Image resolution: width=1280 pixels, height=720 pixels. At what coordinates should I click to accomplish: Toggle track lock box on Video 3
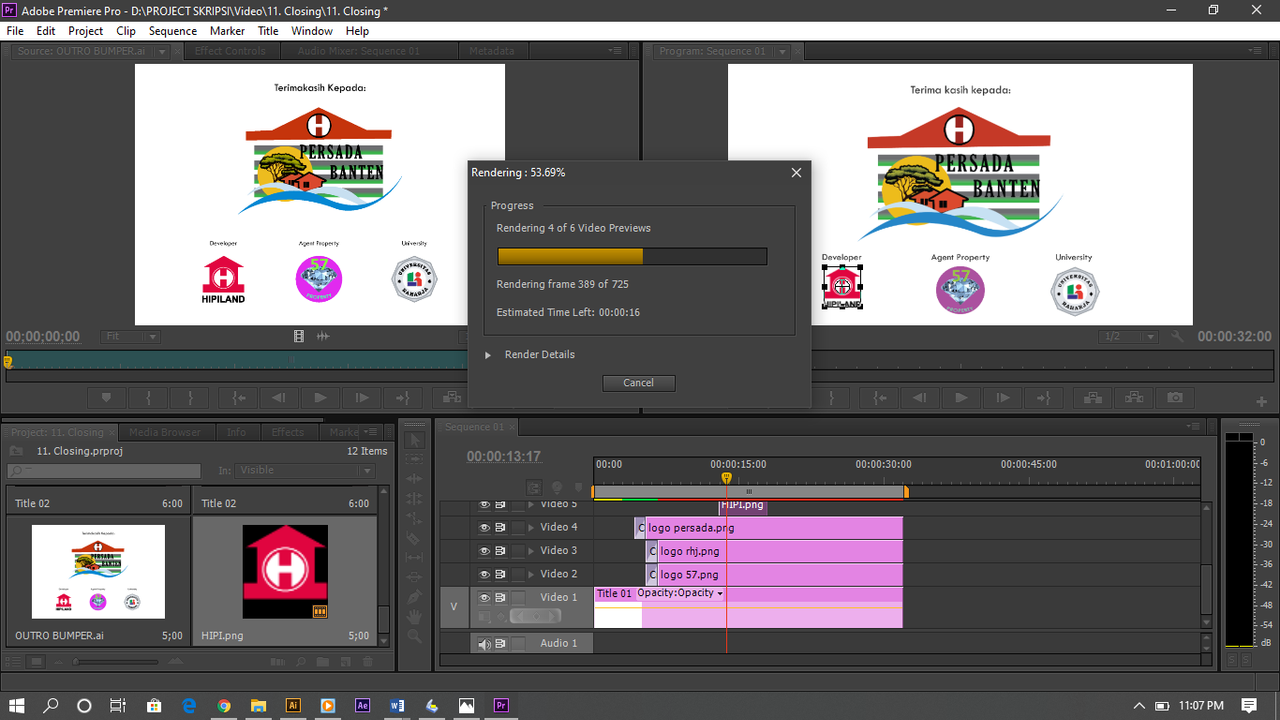tap(518, 551)
